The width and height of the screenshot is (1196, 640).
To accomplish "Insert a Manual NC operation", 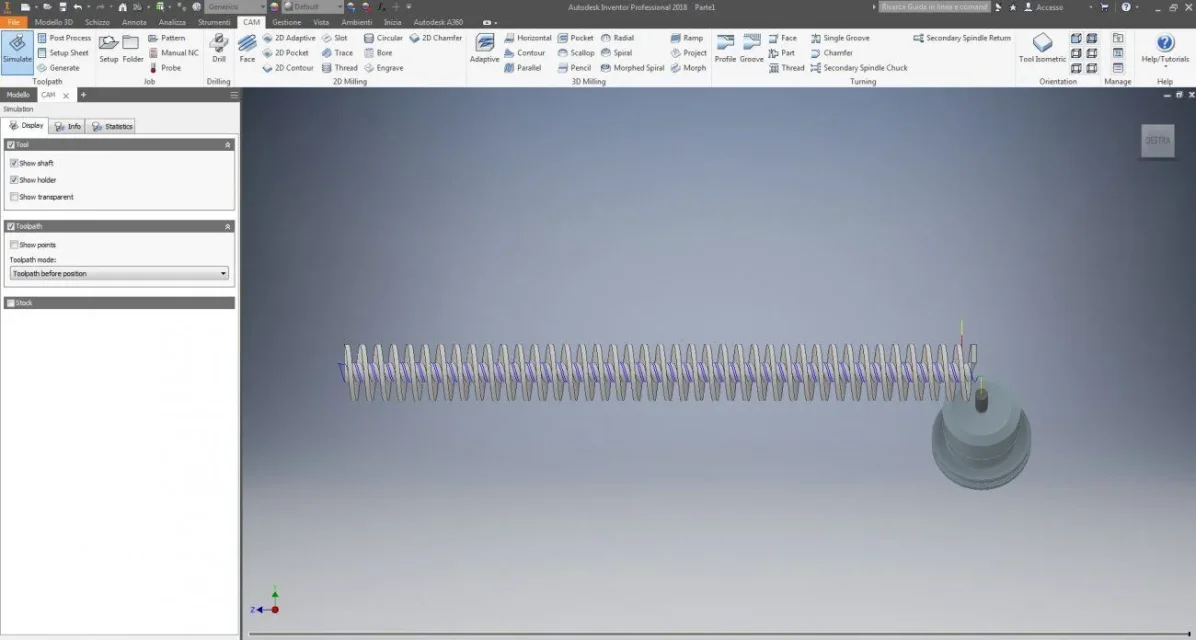I will [173, 53].
